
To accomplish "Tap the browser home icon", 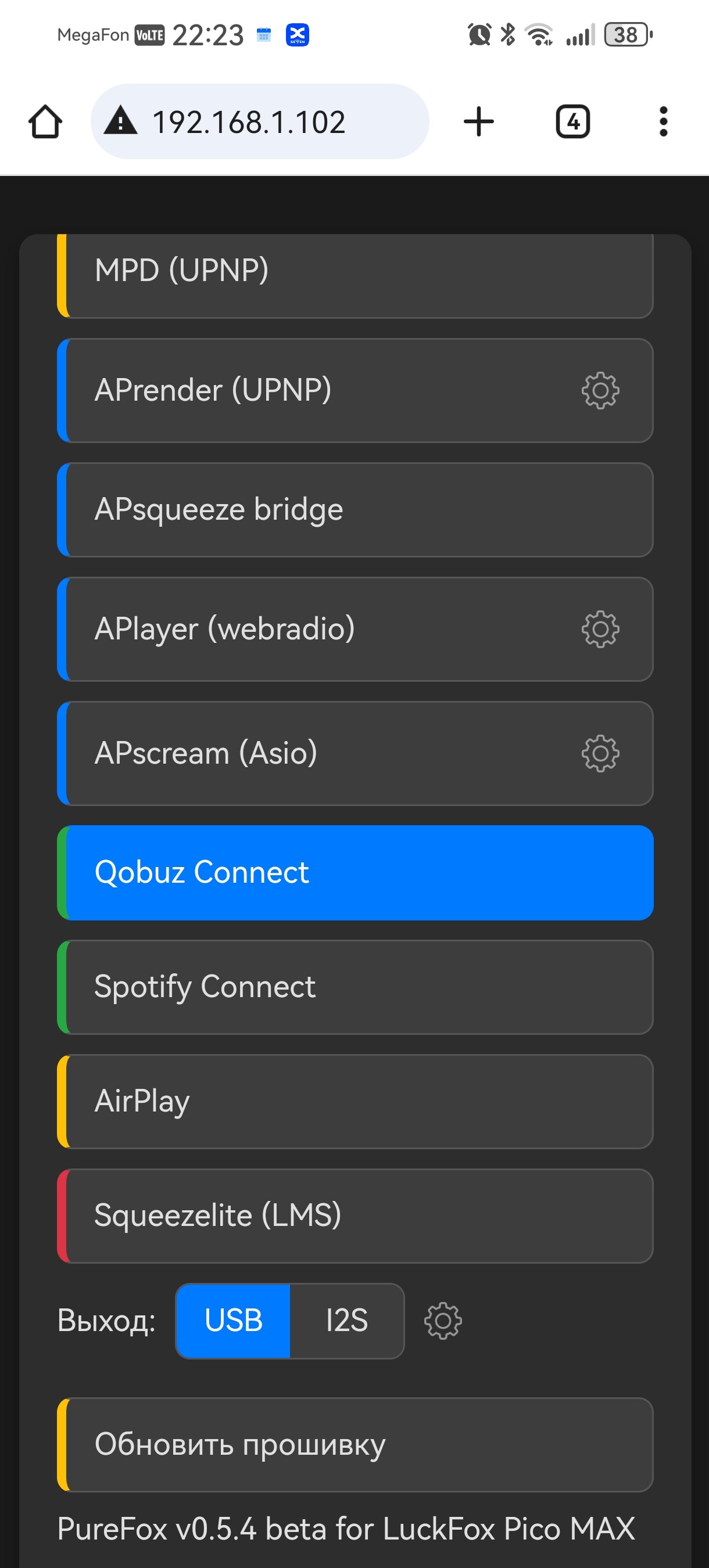I will coord(46,122).
